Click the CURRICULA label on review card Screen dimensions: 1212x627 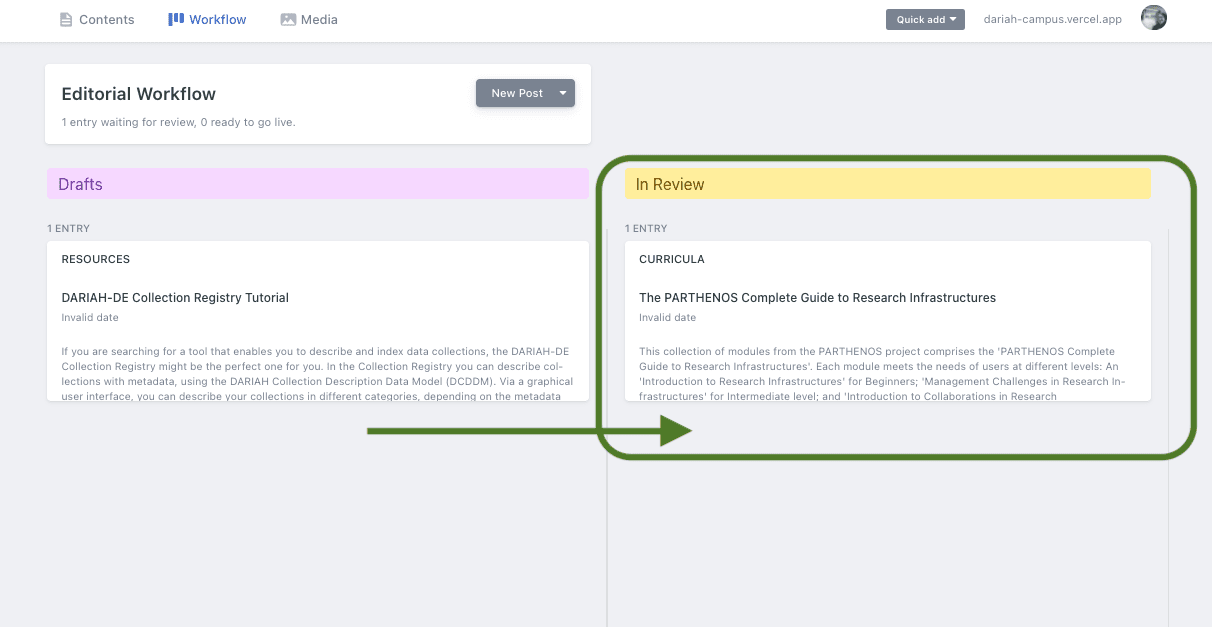tap(671, 259)
